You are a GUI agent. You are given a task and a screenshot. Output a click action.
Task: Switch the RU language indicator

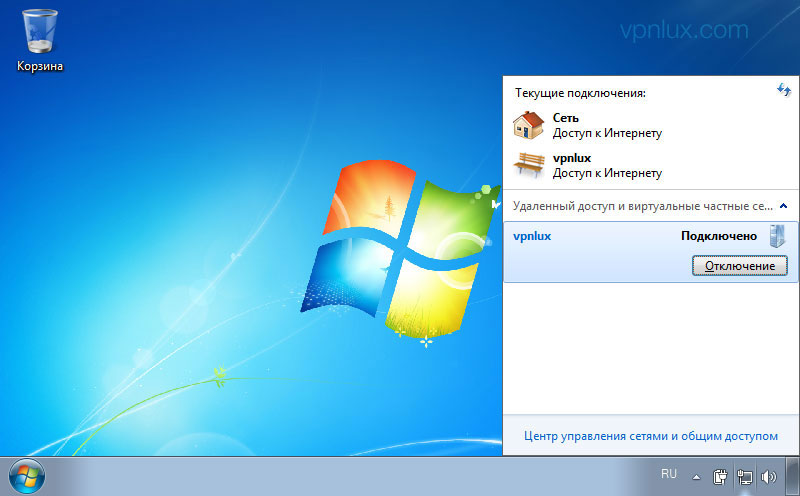(x=668, y=474)
